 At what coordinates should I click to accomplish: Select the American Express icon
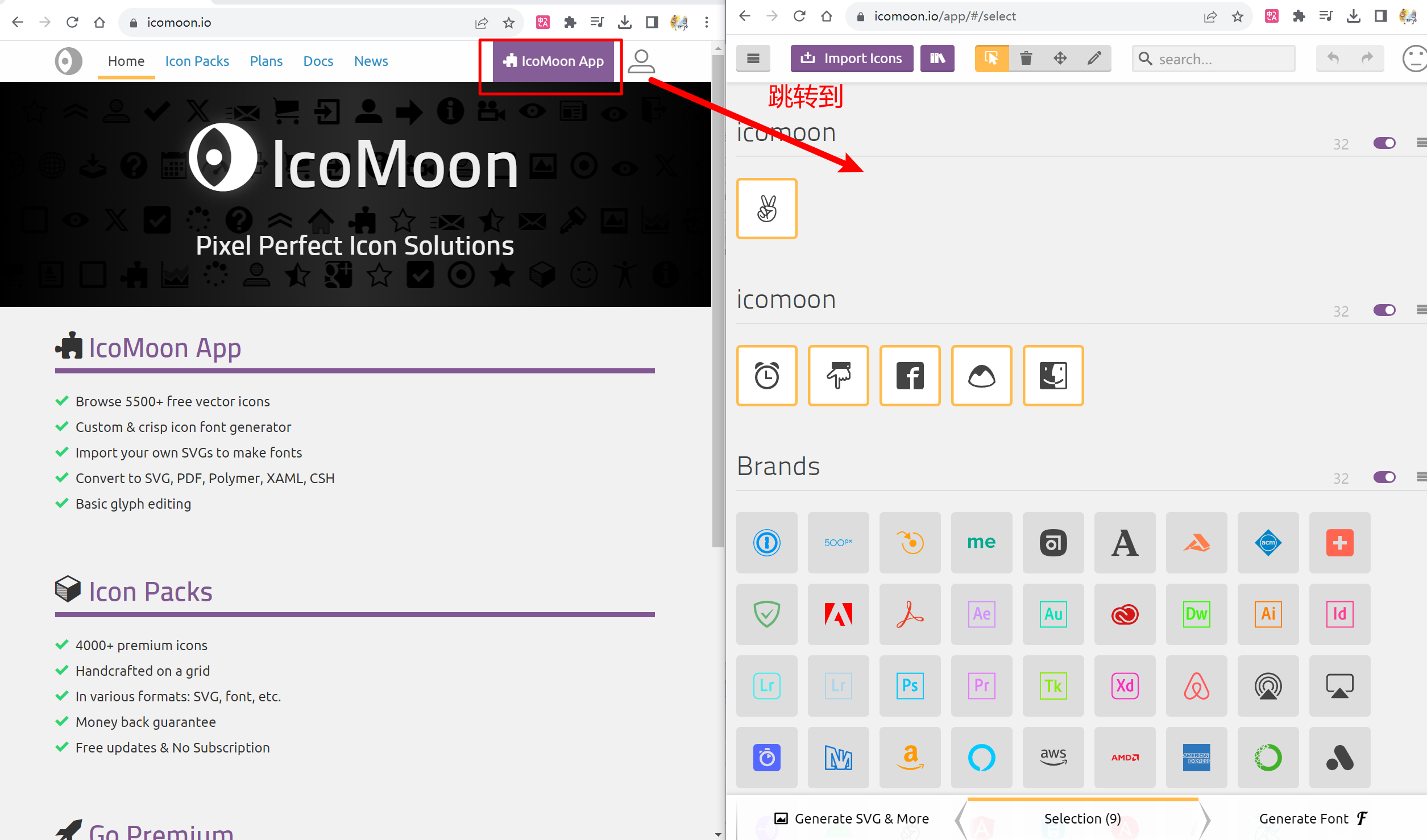[1196, 758]
